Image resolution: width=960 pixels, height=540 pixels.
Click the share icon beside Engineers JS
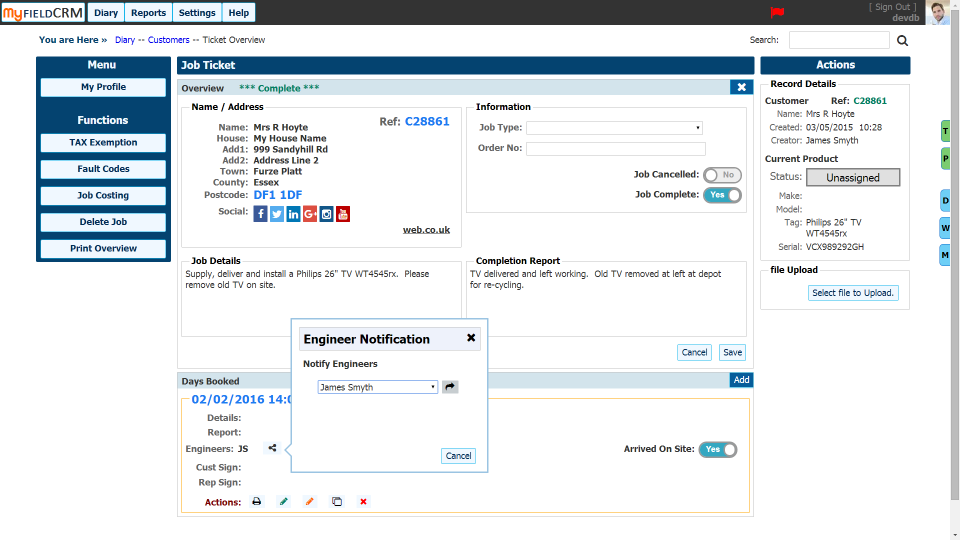272,448
